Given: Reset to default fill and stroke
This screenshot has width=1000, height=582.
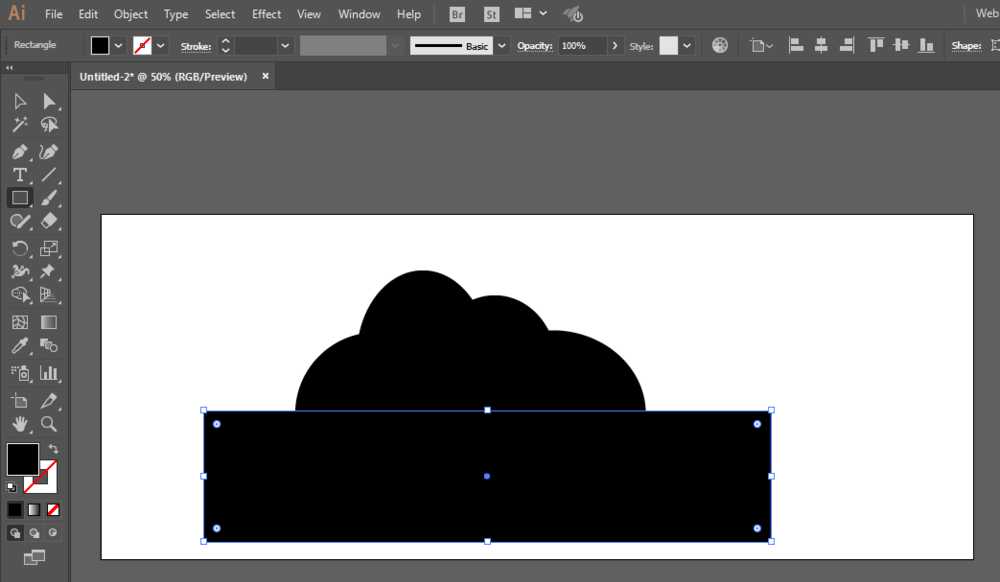Looking at the screenshot, I should 11,487.
